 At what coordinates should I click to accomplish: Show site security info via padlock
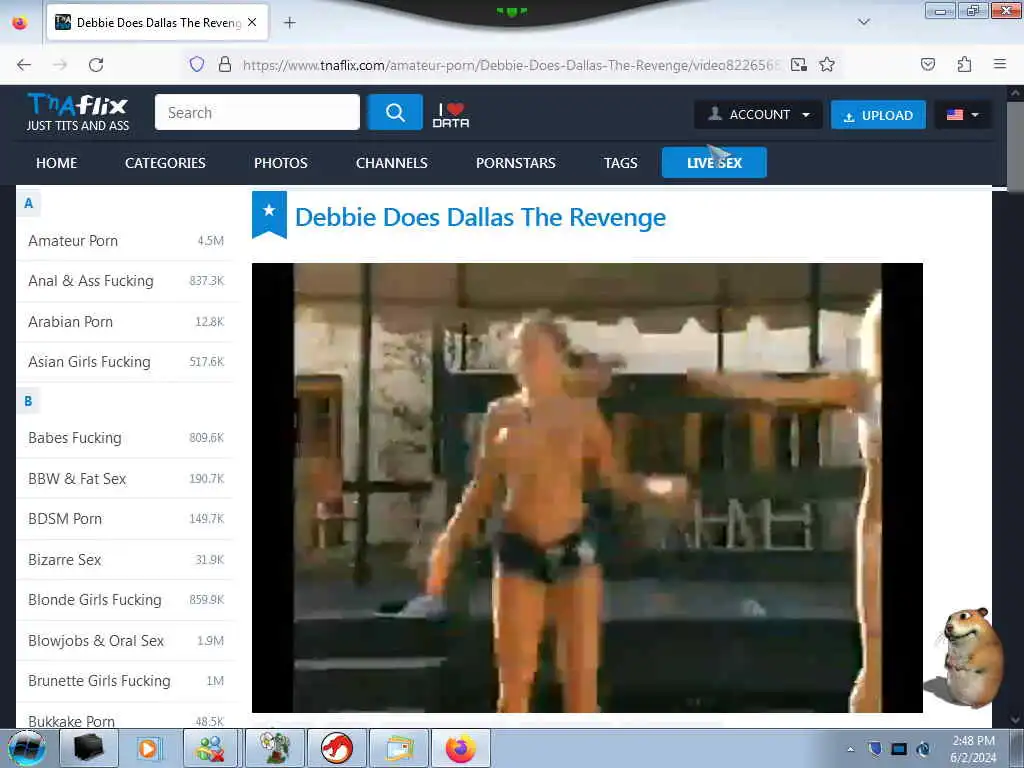(225, 65)
